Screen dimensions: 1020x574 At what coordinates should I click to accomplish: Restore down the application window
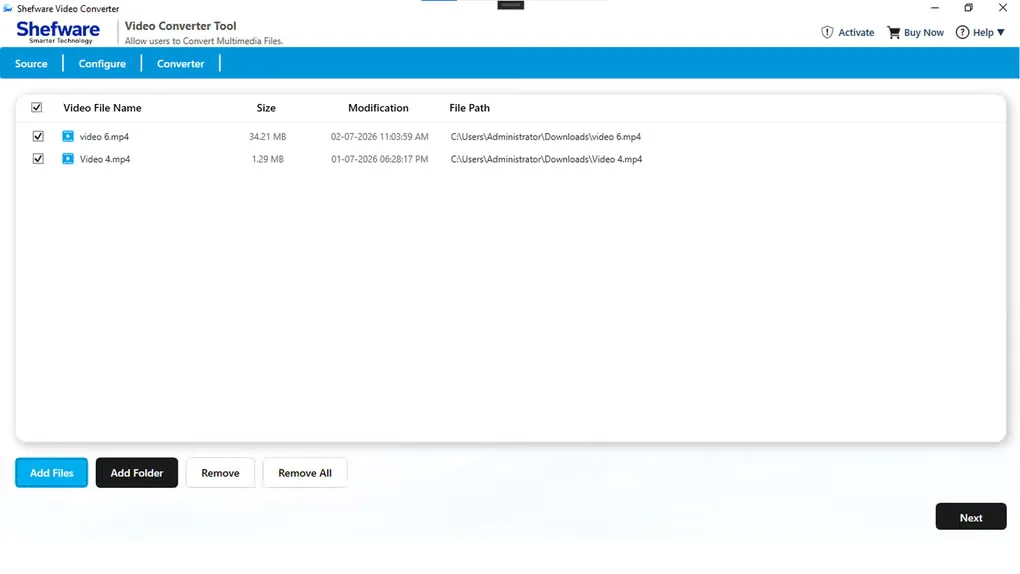click(x=969, y=8)
